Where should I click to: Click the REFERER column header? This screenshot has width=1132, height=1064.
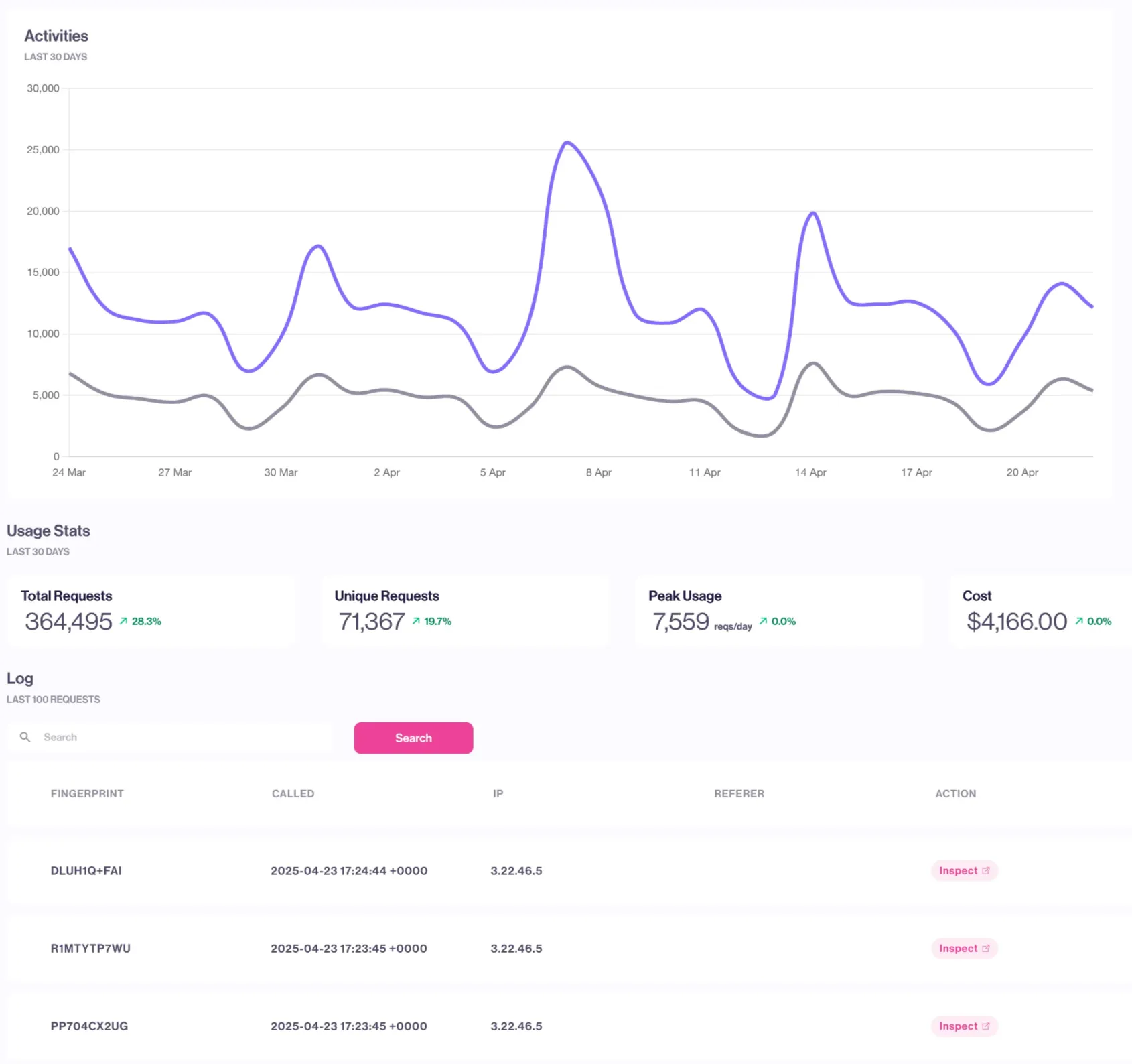click(739, 793)
